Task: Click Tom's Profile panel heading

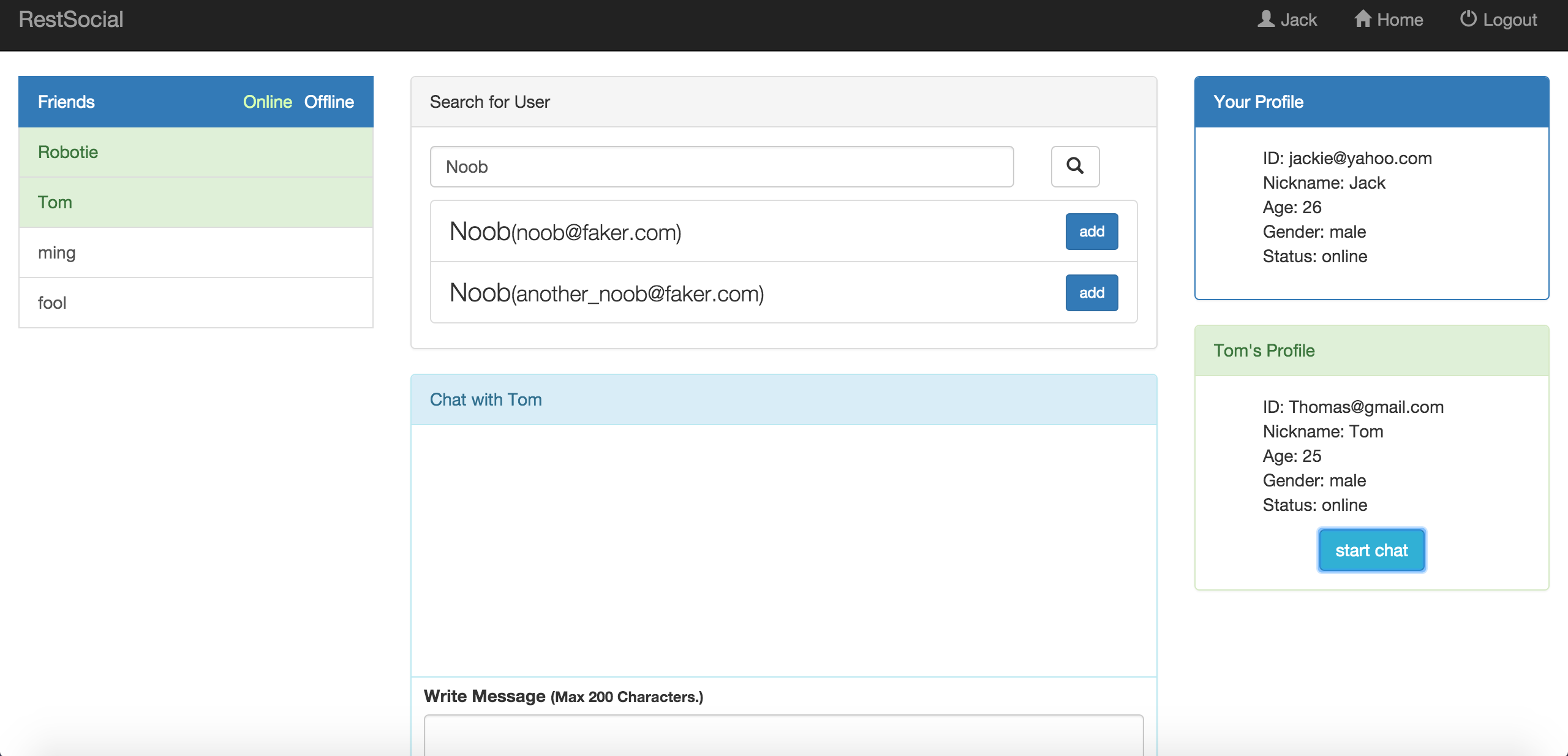Action: tap(1371, 350)
